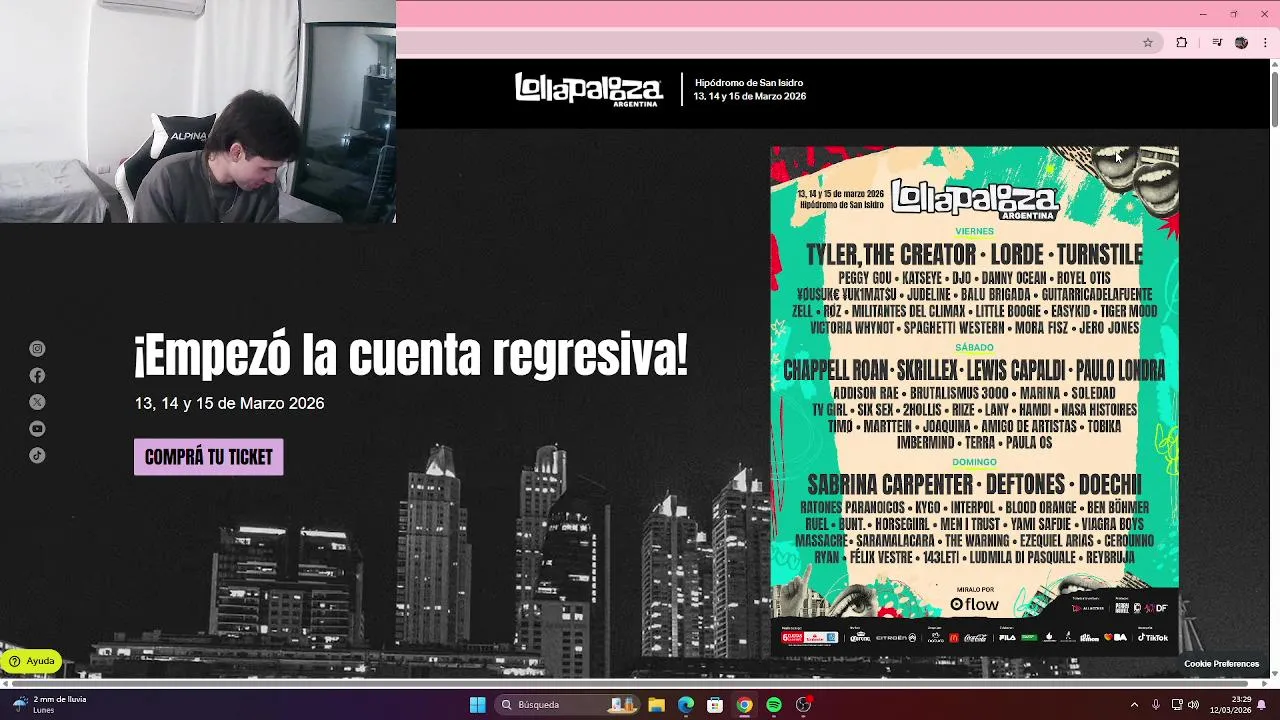Open the YouTube social link in the sidebar
The image size is (1280, 720).
[37, 429]
